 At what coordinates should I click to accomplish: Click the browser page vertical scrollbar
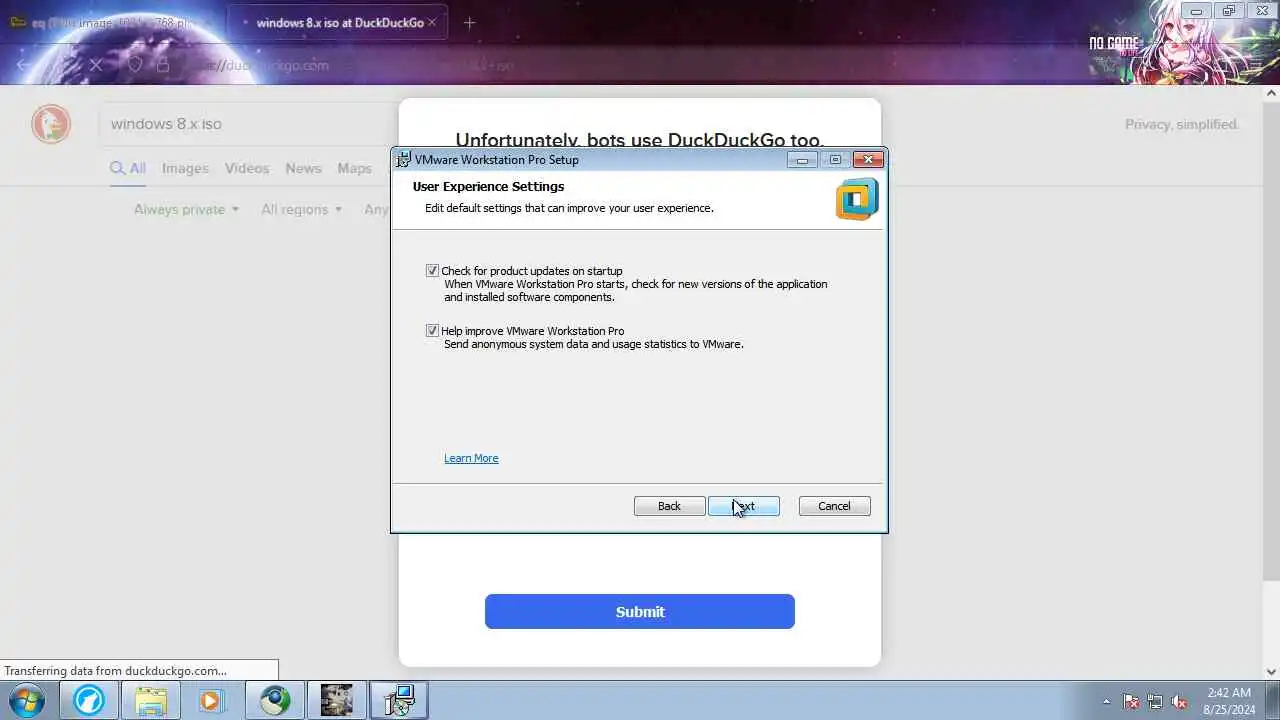pos(1272,340)
